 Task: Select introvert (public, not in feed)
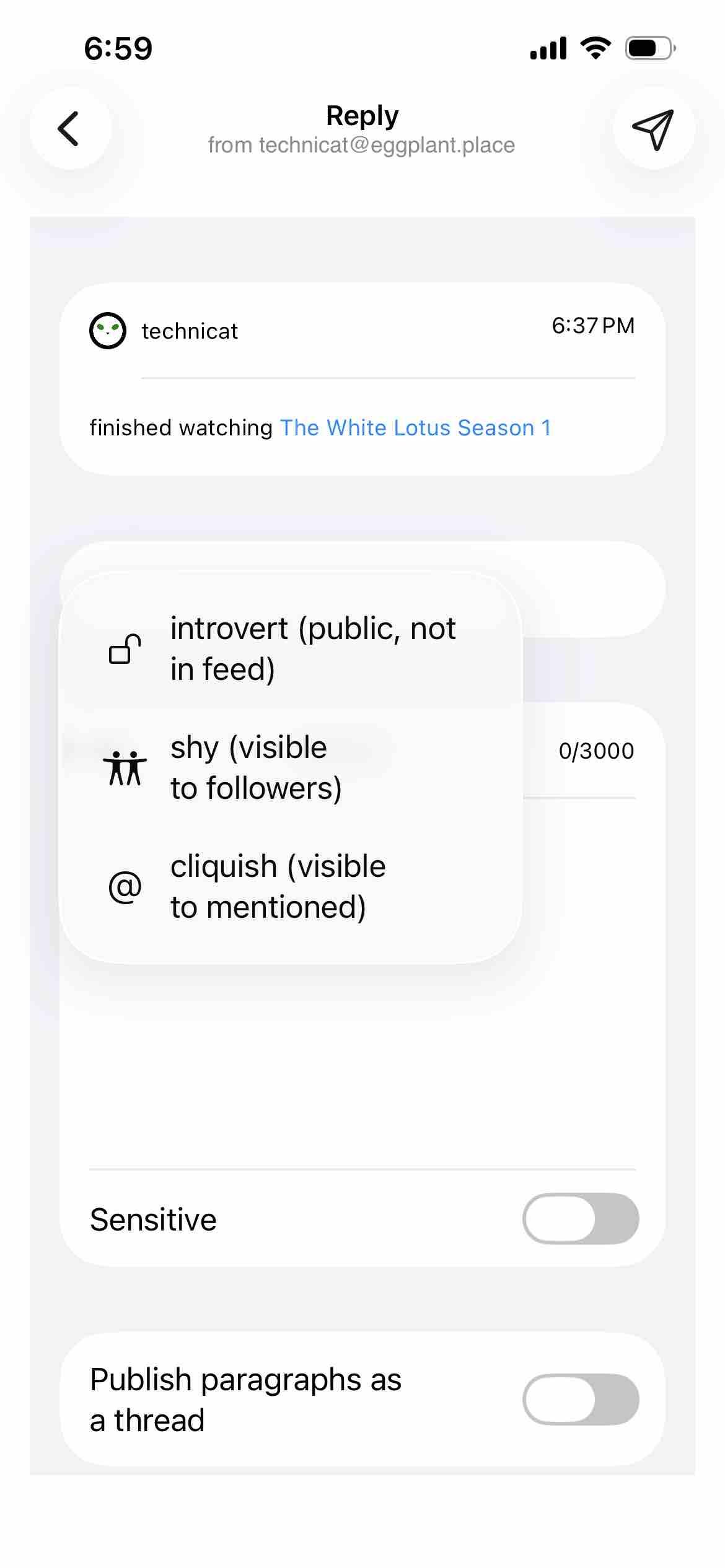pyautogui.click(x=313, y=649)
